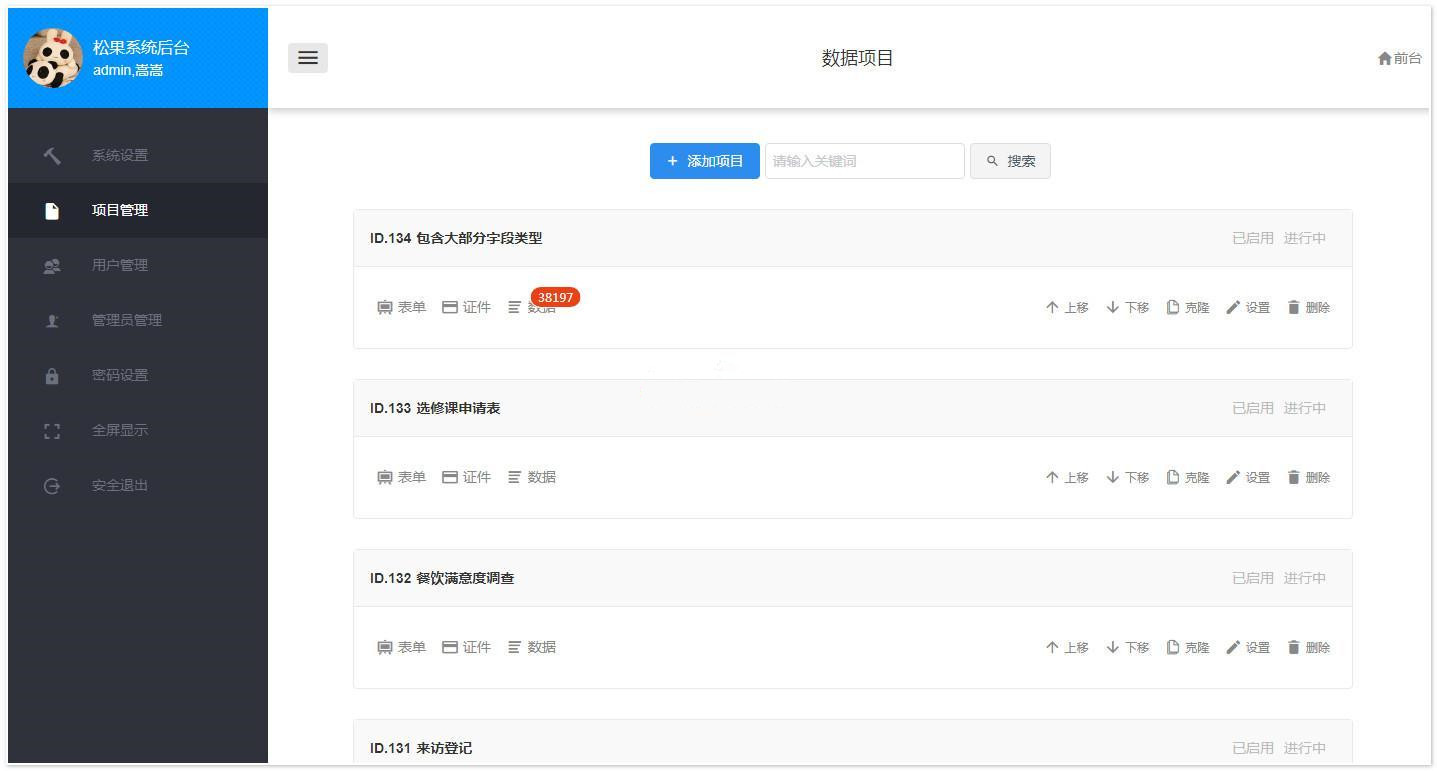Select the 密码设置 lock icon in sidebar

(x=119, y=375)
